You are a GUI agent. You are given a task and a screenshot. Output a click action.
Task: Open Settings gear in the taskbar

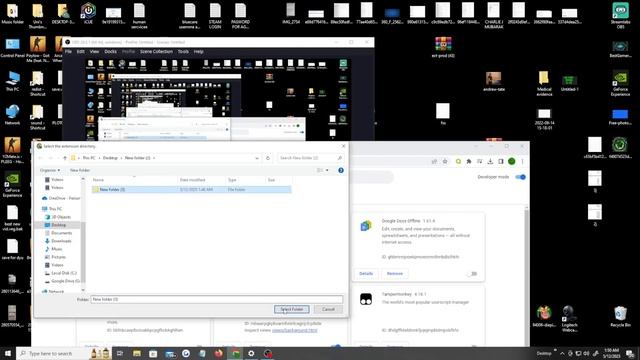pyautogui.click(x=251, y=353)
